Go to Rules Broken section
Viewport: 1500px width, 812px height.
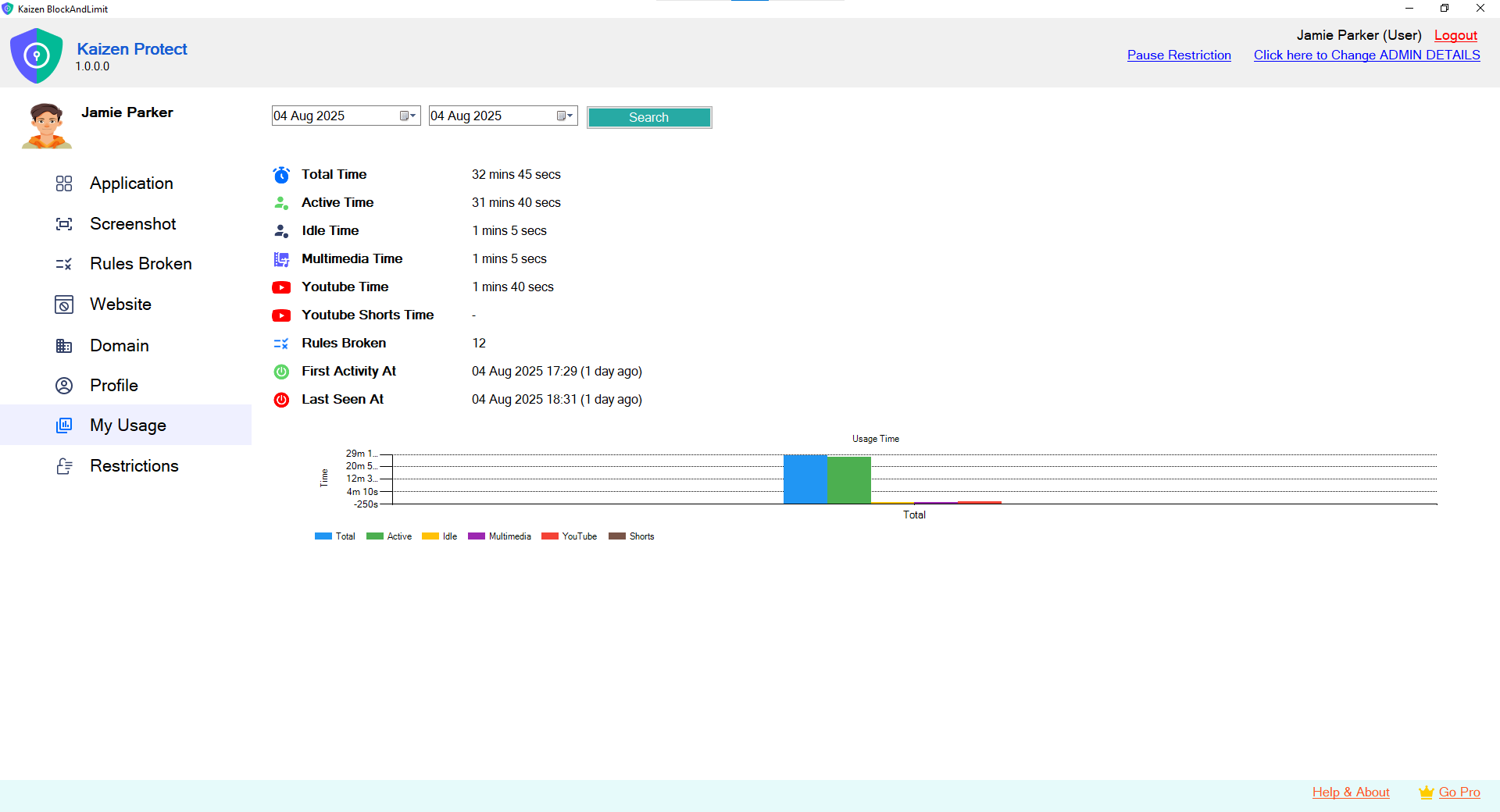tap(141, 264)
